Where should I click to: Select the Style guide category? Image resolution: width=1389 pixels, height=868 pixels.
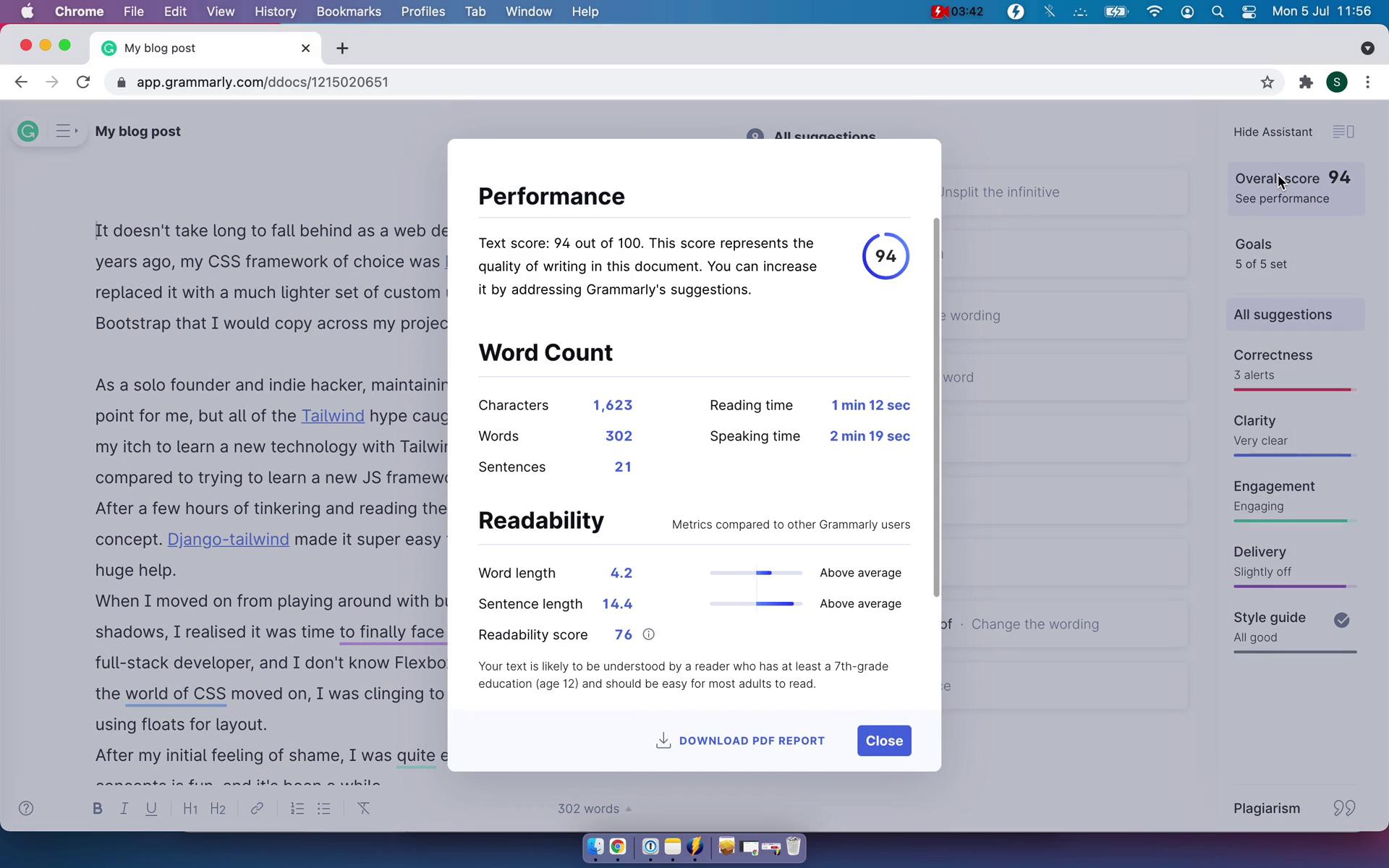point(1294,631)
